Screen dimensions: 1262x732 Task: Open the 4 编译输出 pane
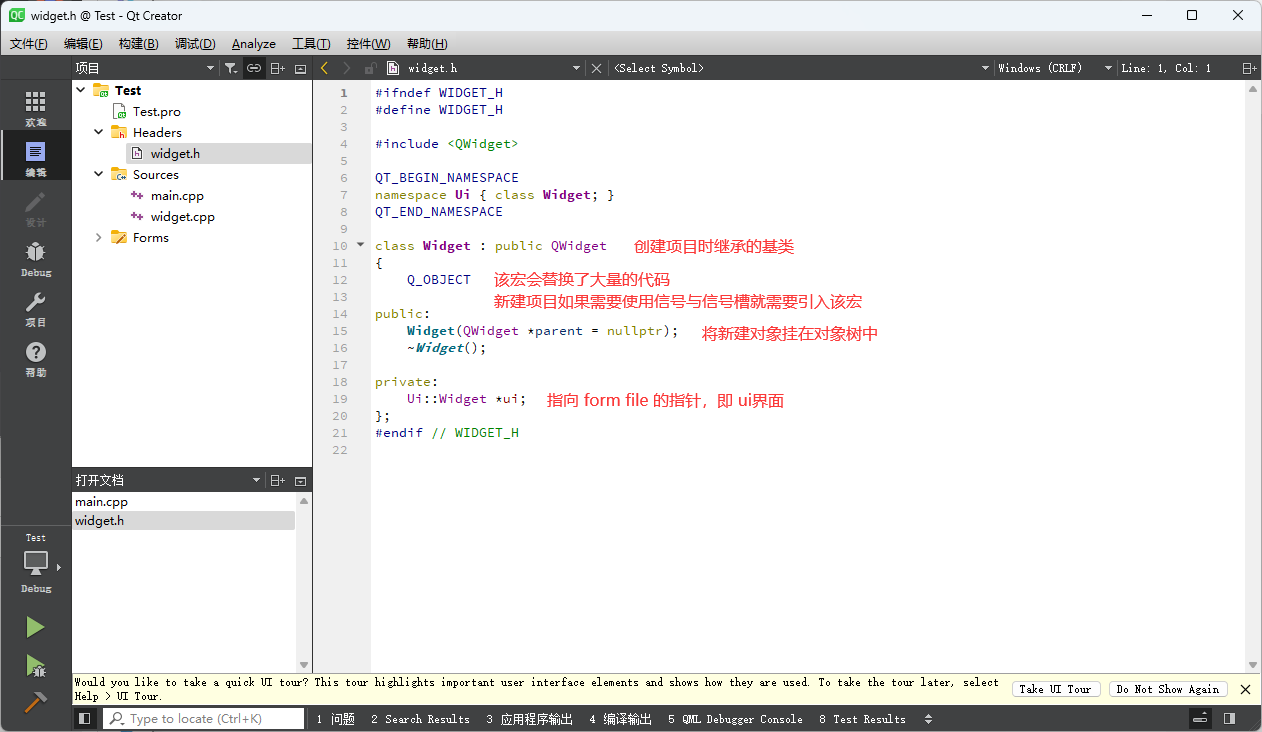(620, 719)
